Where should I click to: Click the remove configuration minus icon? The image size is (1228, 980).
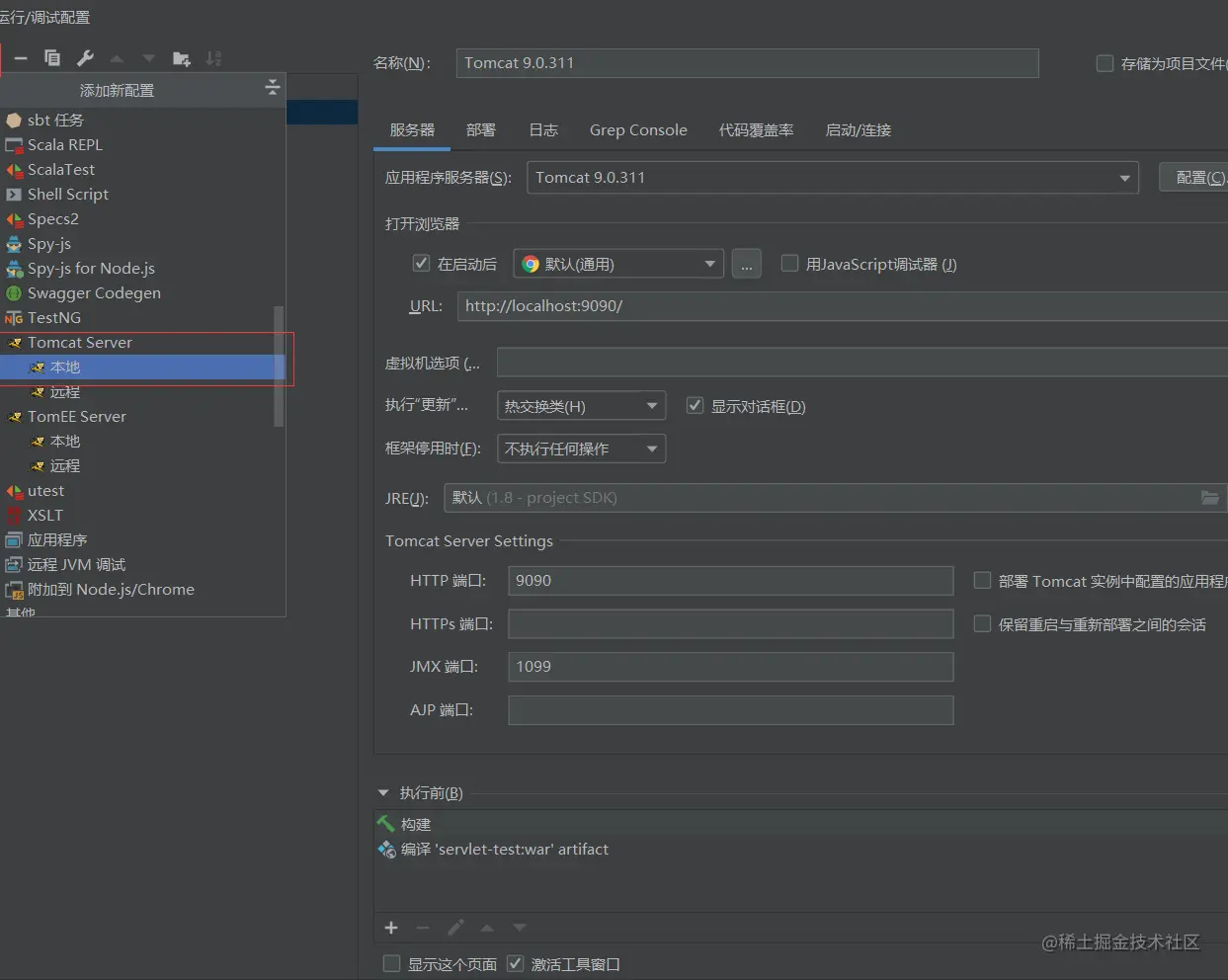tap(21, 58)
